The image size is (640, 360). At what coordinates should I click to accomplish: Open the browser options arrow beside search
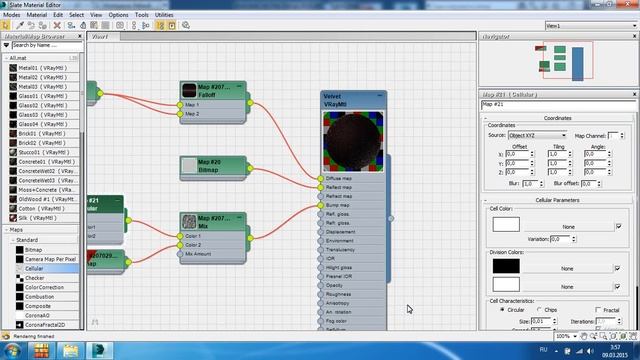6,45
